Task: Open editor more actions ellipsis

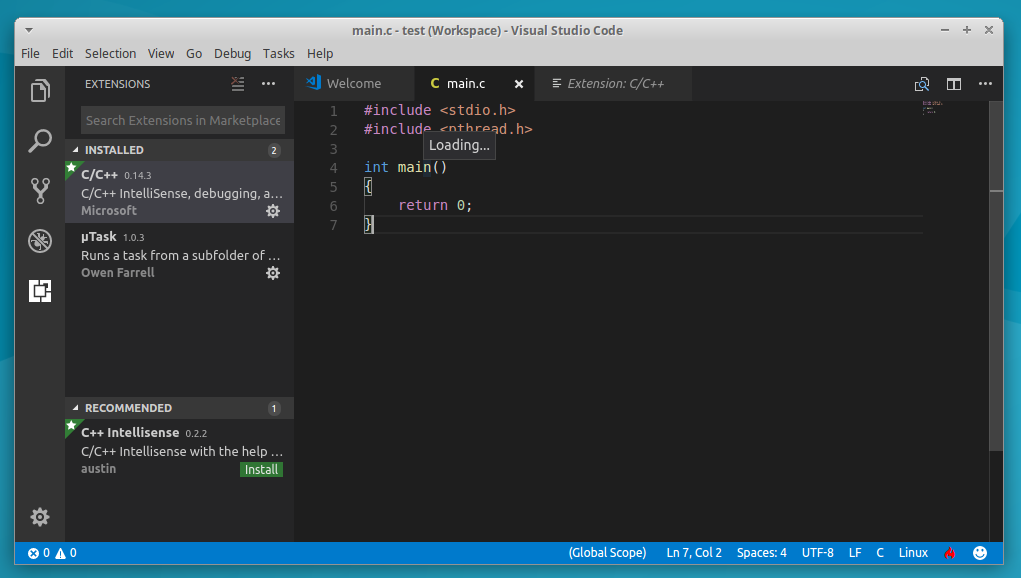Action: [985, 84]
